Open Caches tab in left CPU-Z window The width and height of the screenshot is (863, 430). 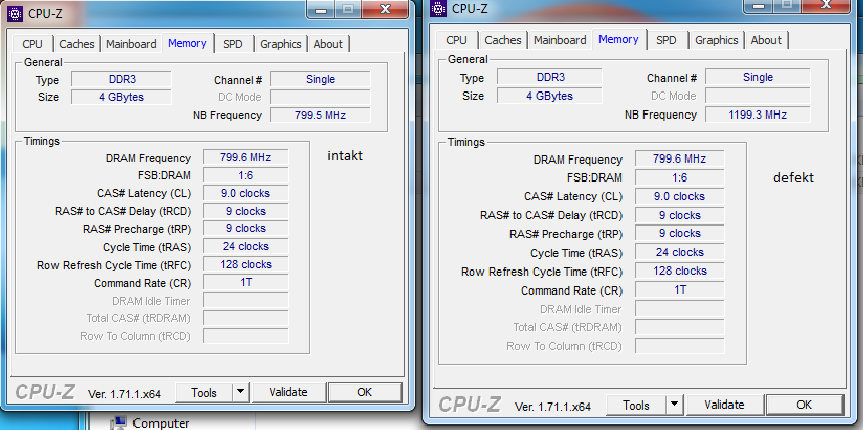click(77, 44)
